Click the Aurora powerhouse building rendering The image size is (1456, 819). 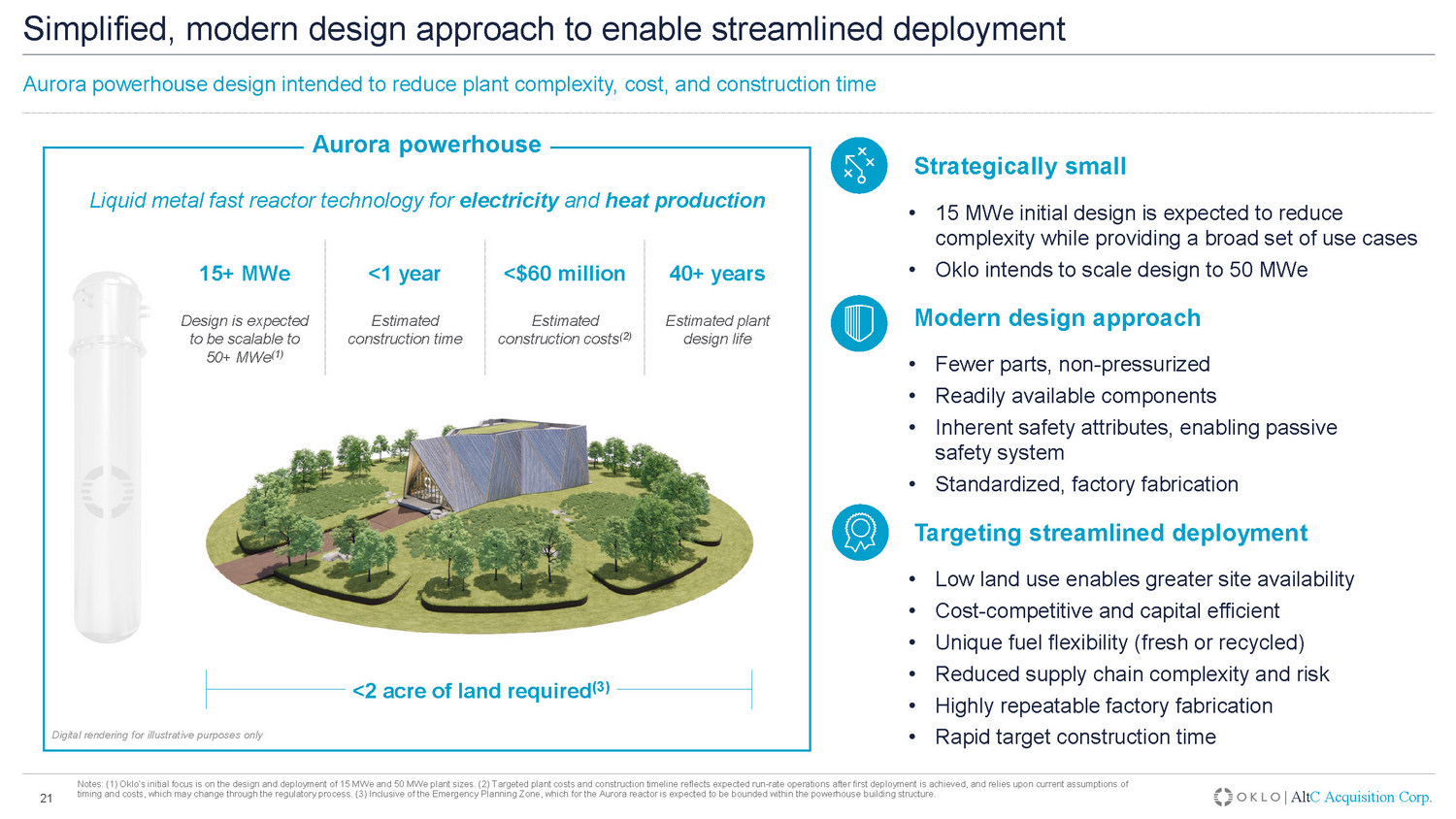[495, 464]
